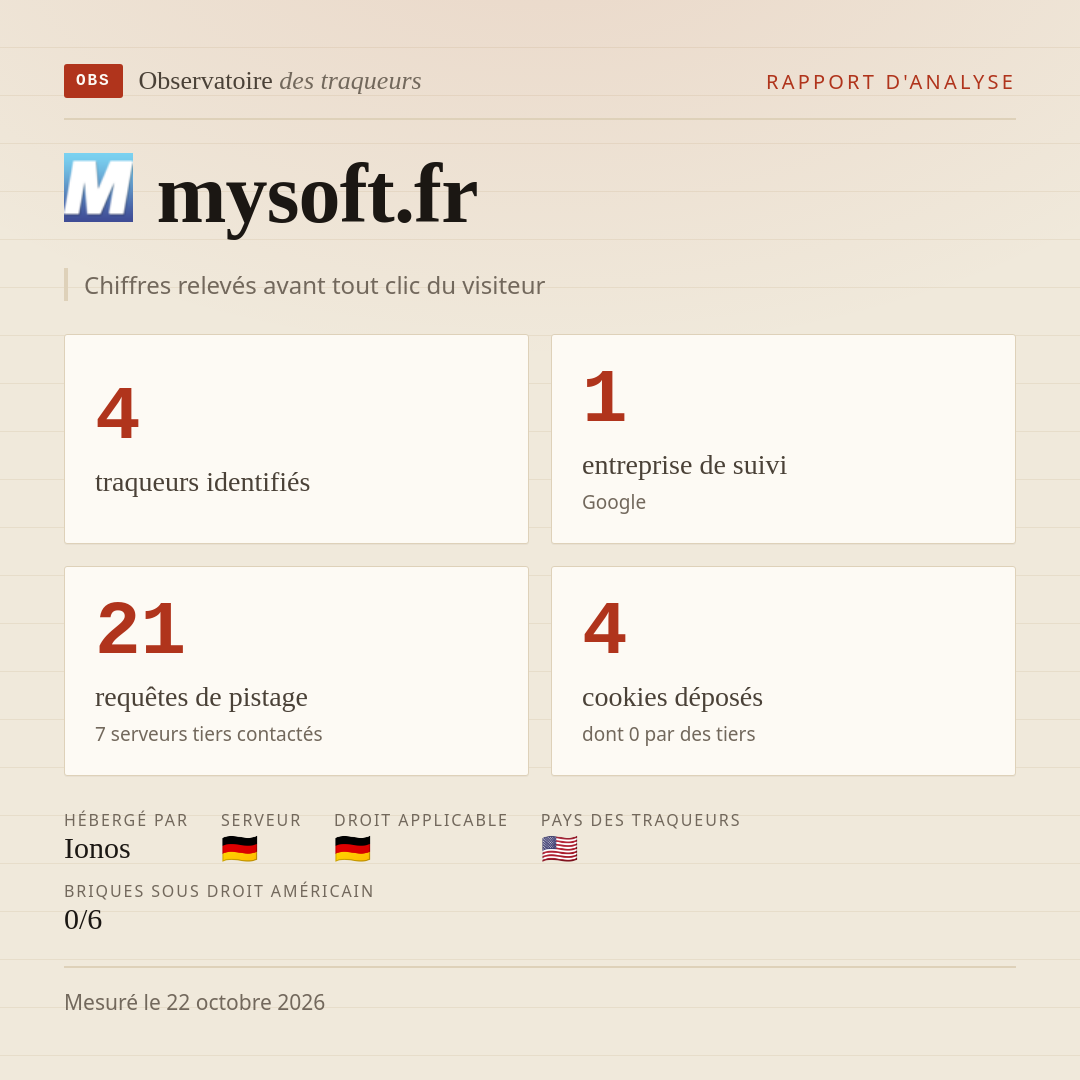This screenshot has width=1080, height=1080.
Task: Click the RAPPORT D'ANALYSE label
Action: tap(891, 82)
